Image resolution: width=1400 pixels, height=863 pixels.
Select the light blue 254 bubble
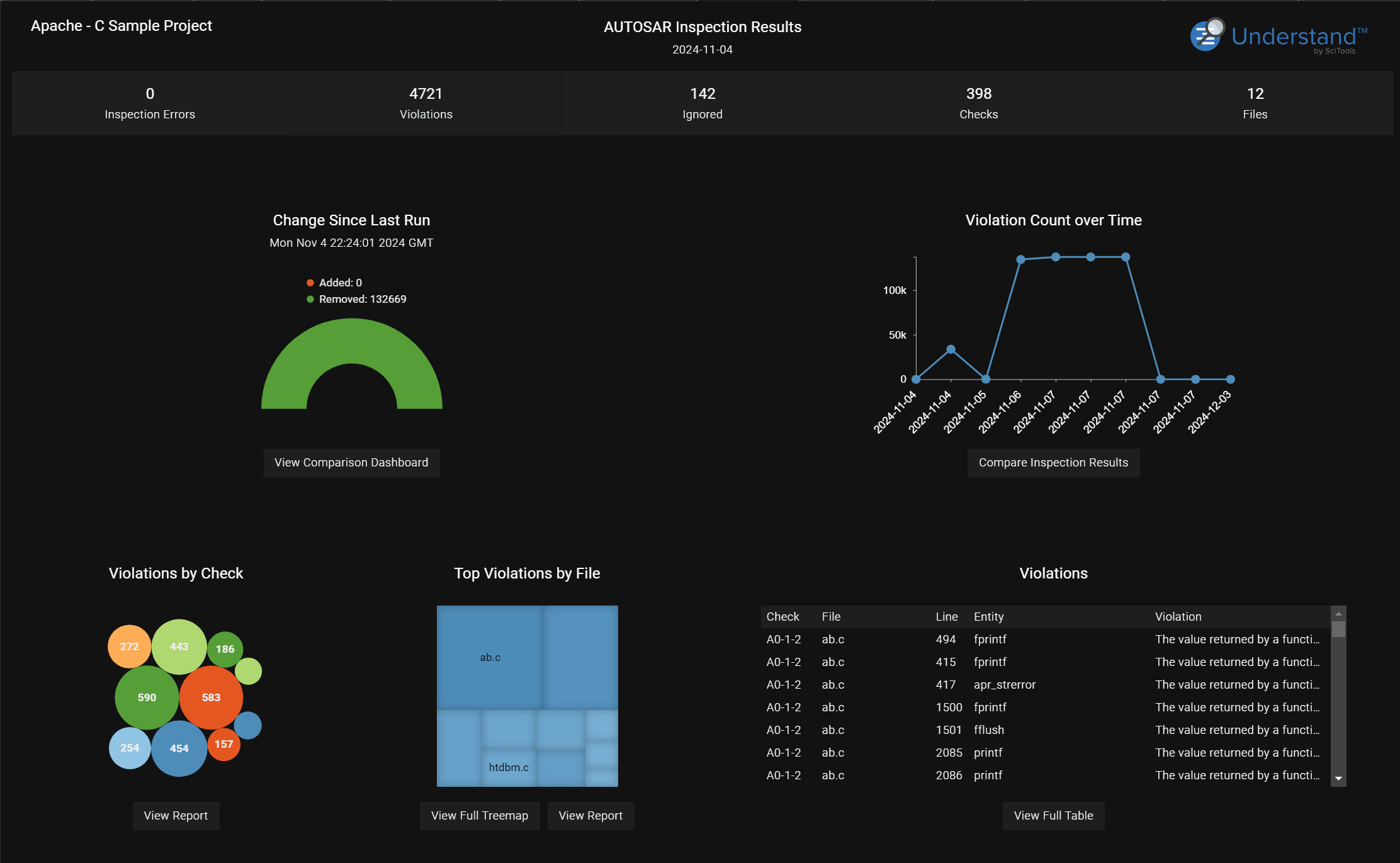tap(130, 748)
